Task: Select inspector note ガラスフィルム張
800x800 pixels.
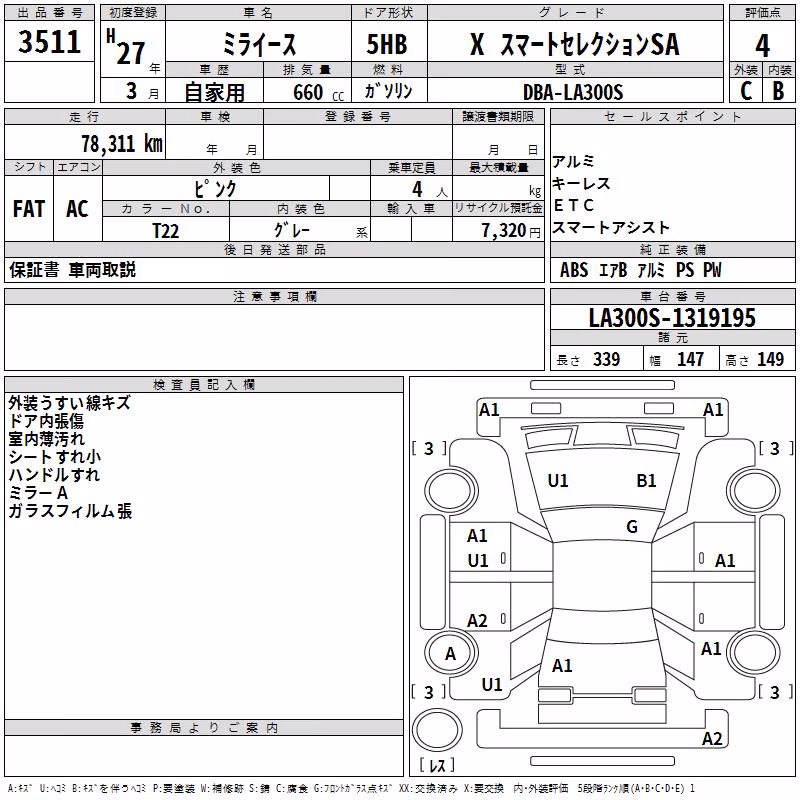Action: tap(70, 511)
